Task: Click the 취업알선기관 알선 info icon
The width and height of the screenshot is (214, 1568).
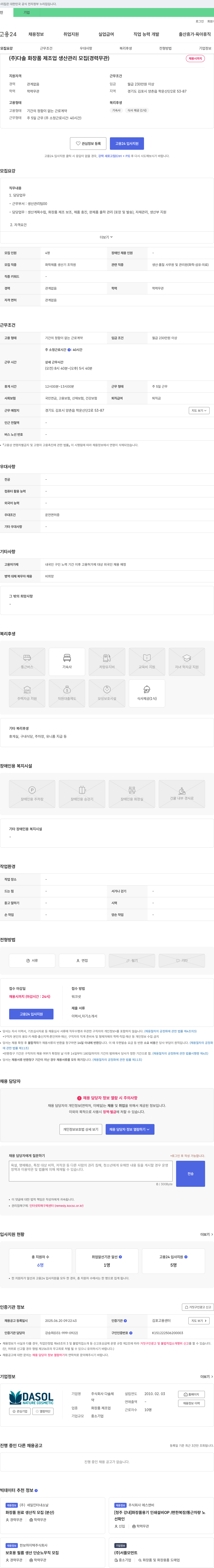Action: click(x=120, y=1256)
